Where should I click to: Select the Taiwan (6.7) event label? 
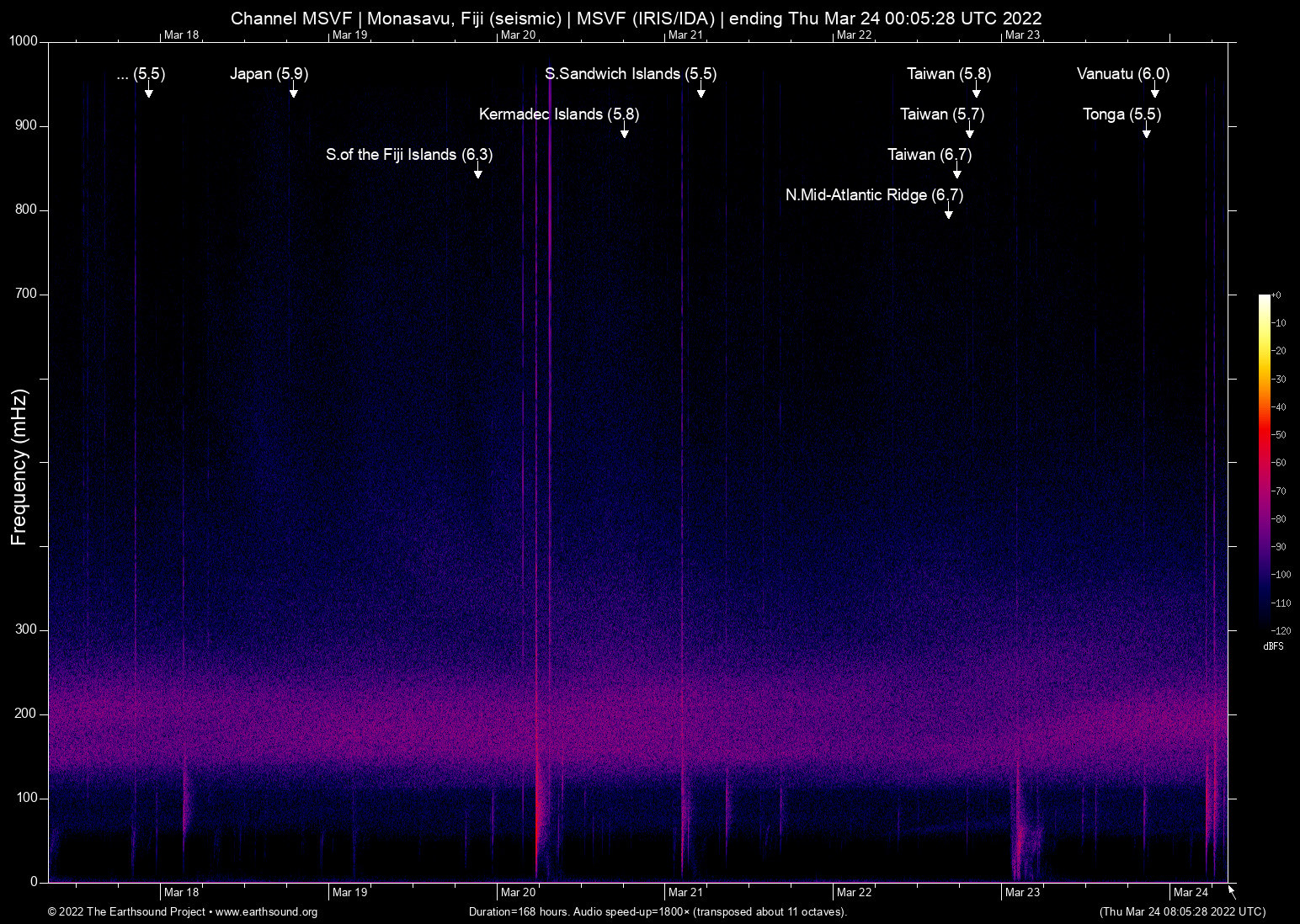pyautogui.click(x=930, y=155)
